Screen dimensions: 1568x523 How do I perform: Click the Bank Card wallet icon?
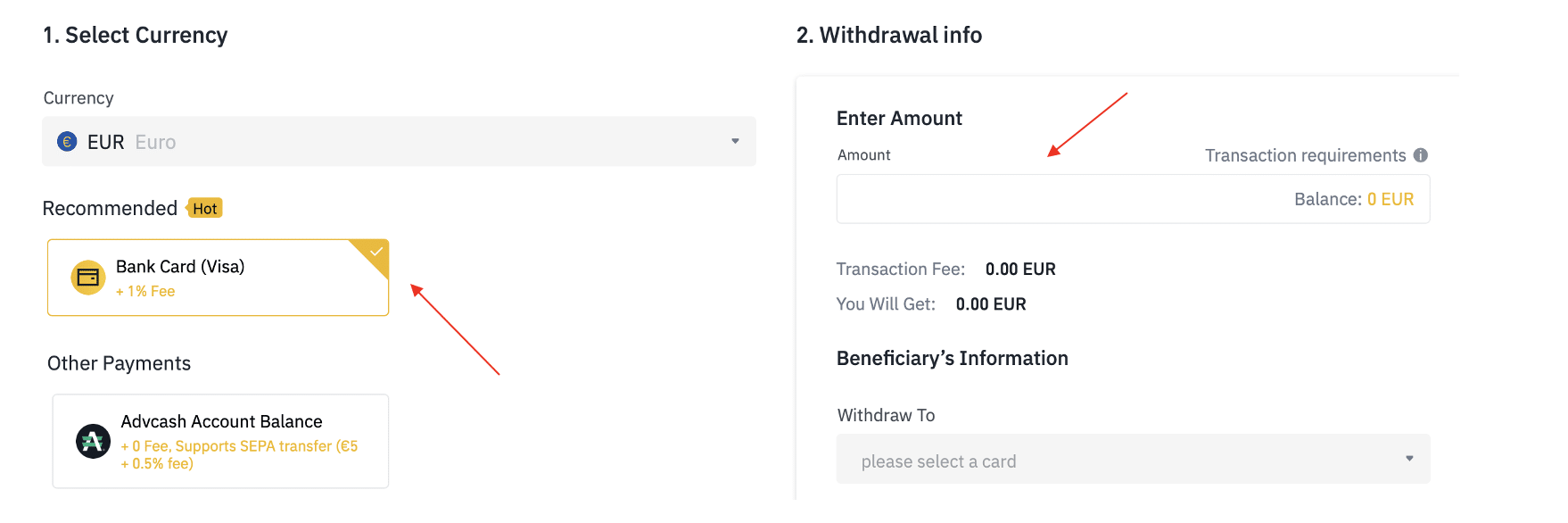tap(88, 278)
